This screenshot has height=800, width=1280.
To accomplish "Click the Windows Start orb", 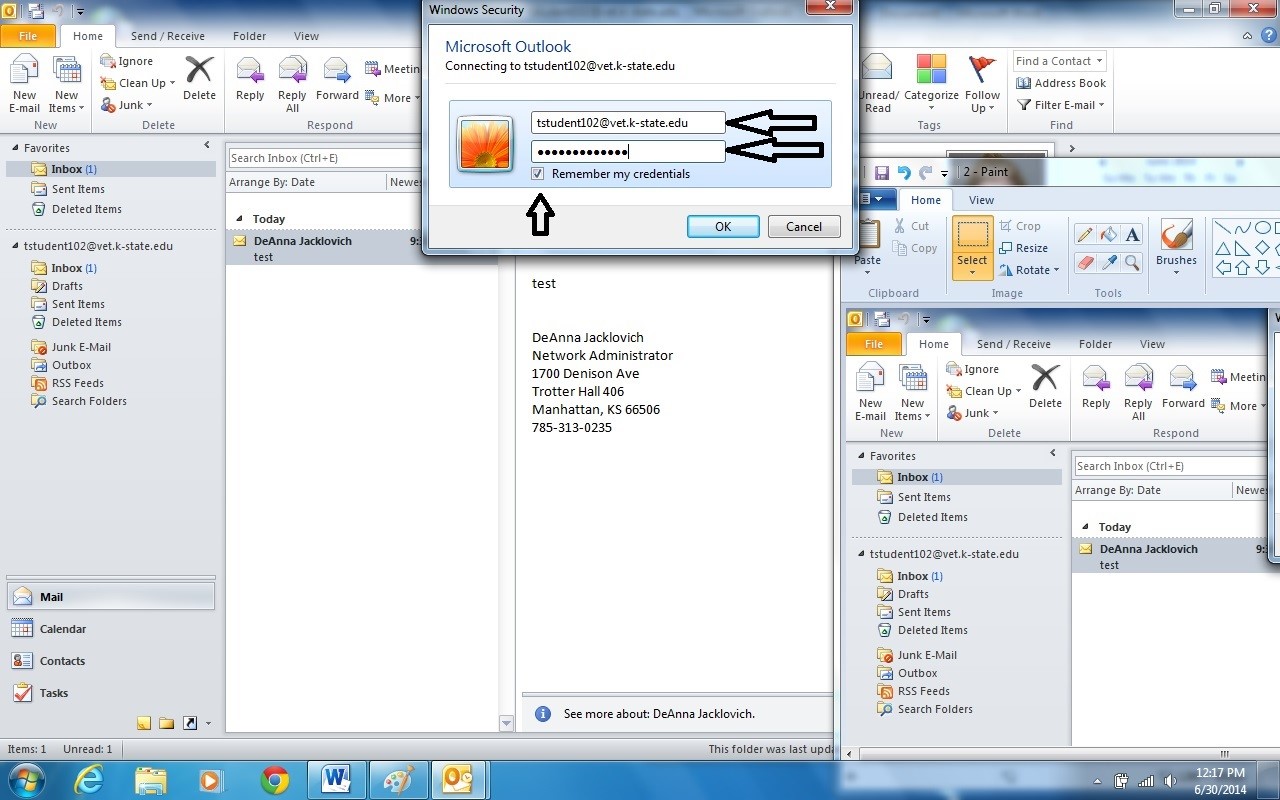I will (x=28, y=779).
